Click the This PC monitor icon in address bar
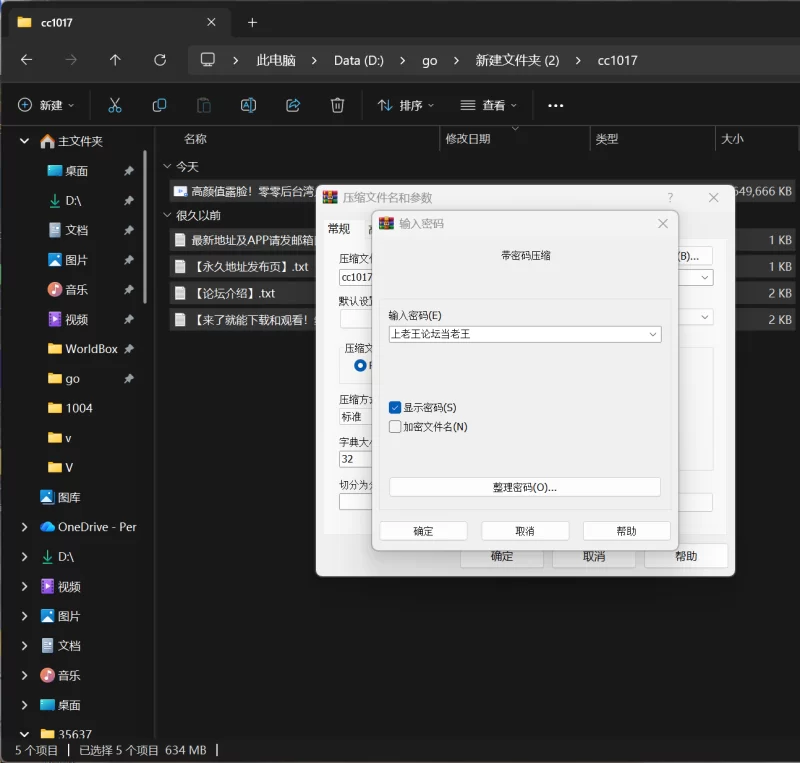 (208, 60)
